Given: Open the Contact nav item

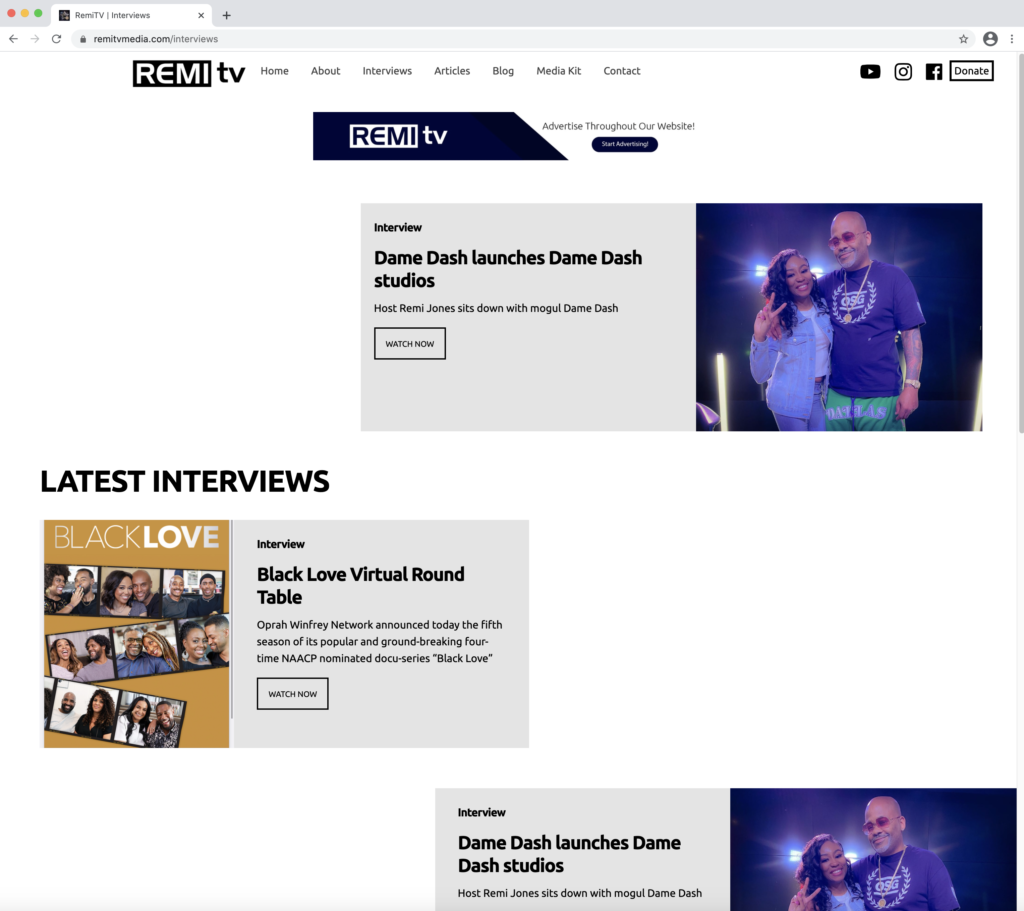Looking at the screenshot, I should (x=622, y=71).
